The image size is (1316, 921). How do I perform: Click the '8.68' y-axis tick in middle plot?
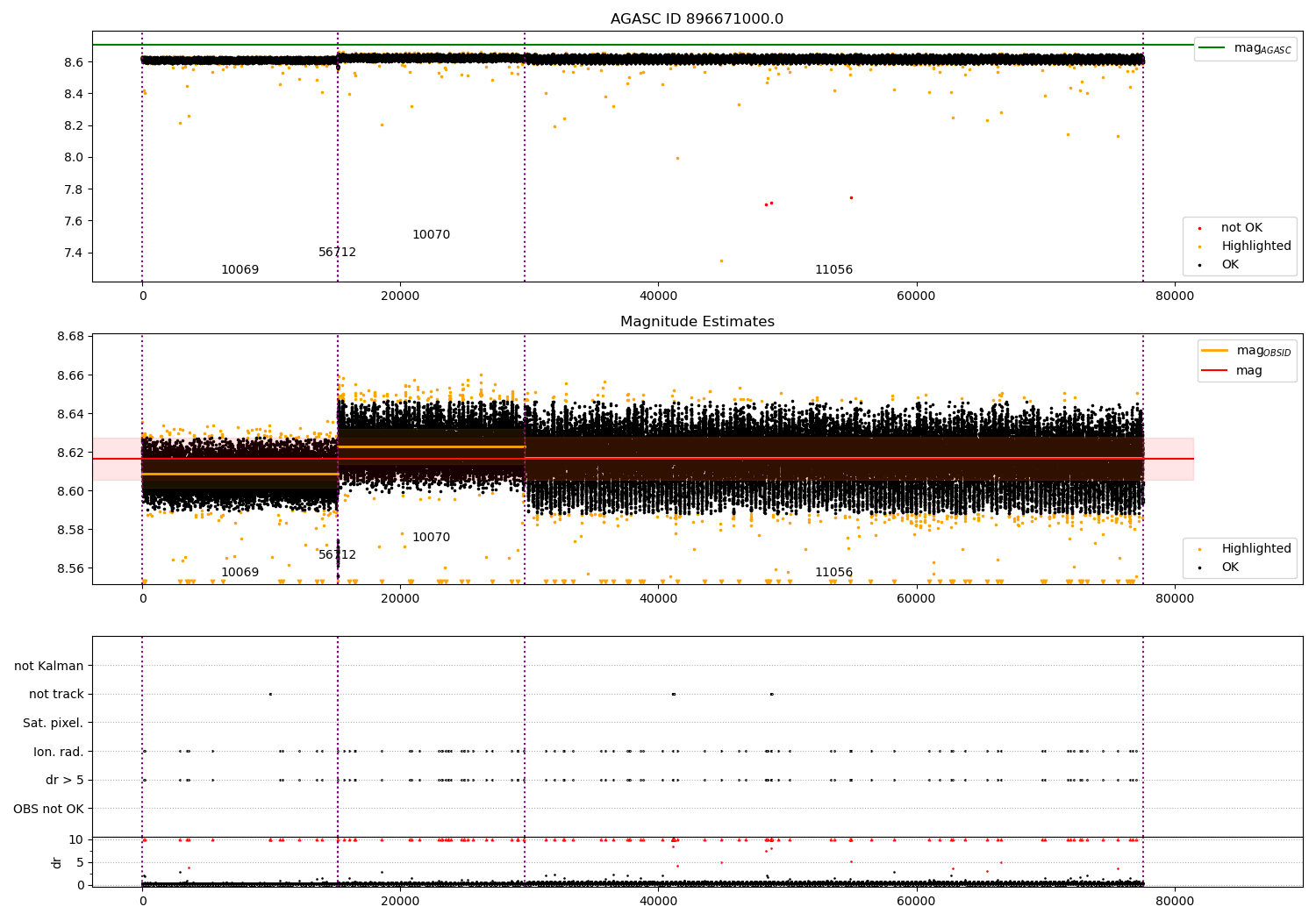point(69,337)
